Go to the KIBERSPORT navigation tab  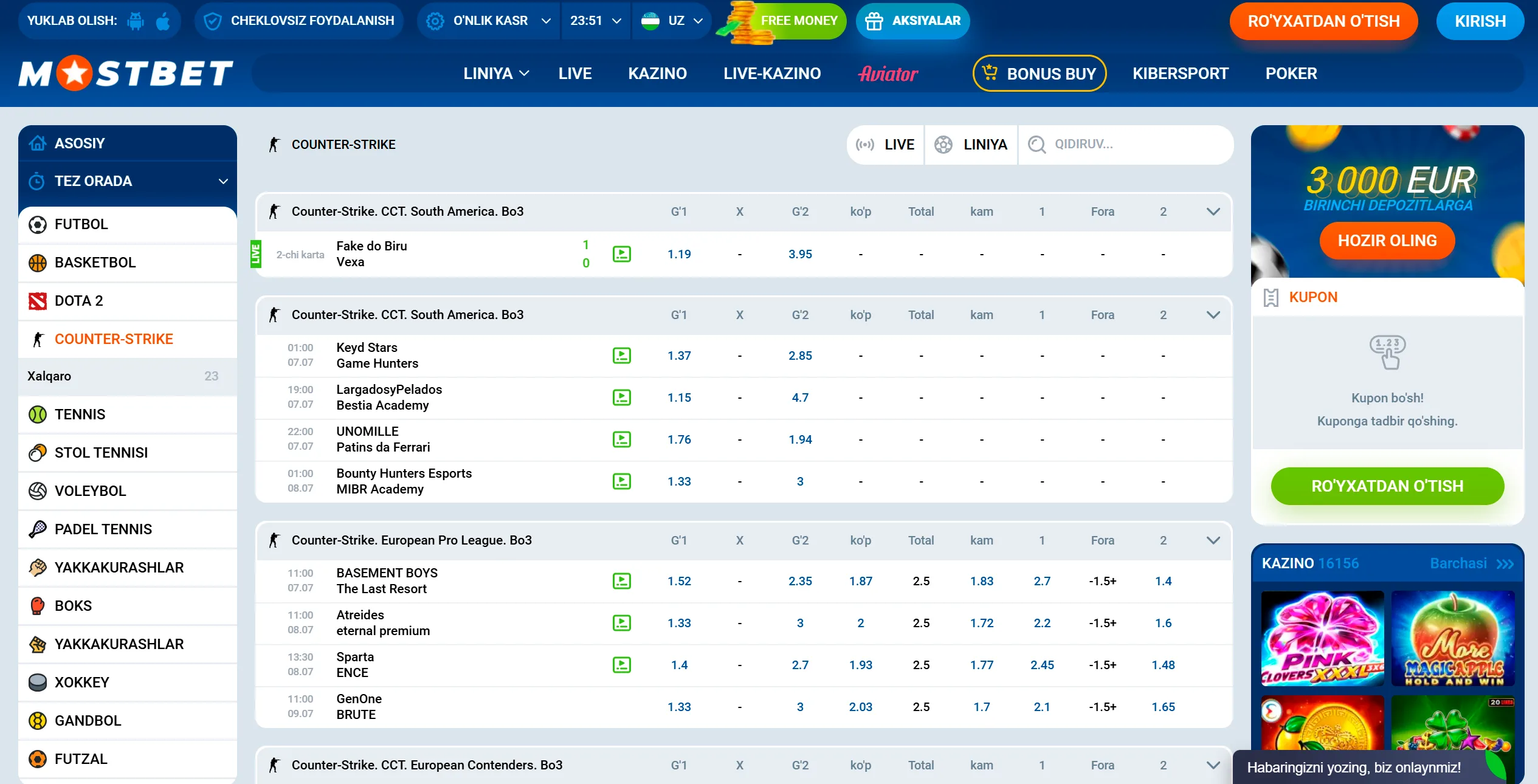1181,74
